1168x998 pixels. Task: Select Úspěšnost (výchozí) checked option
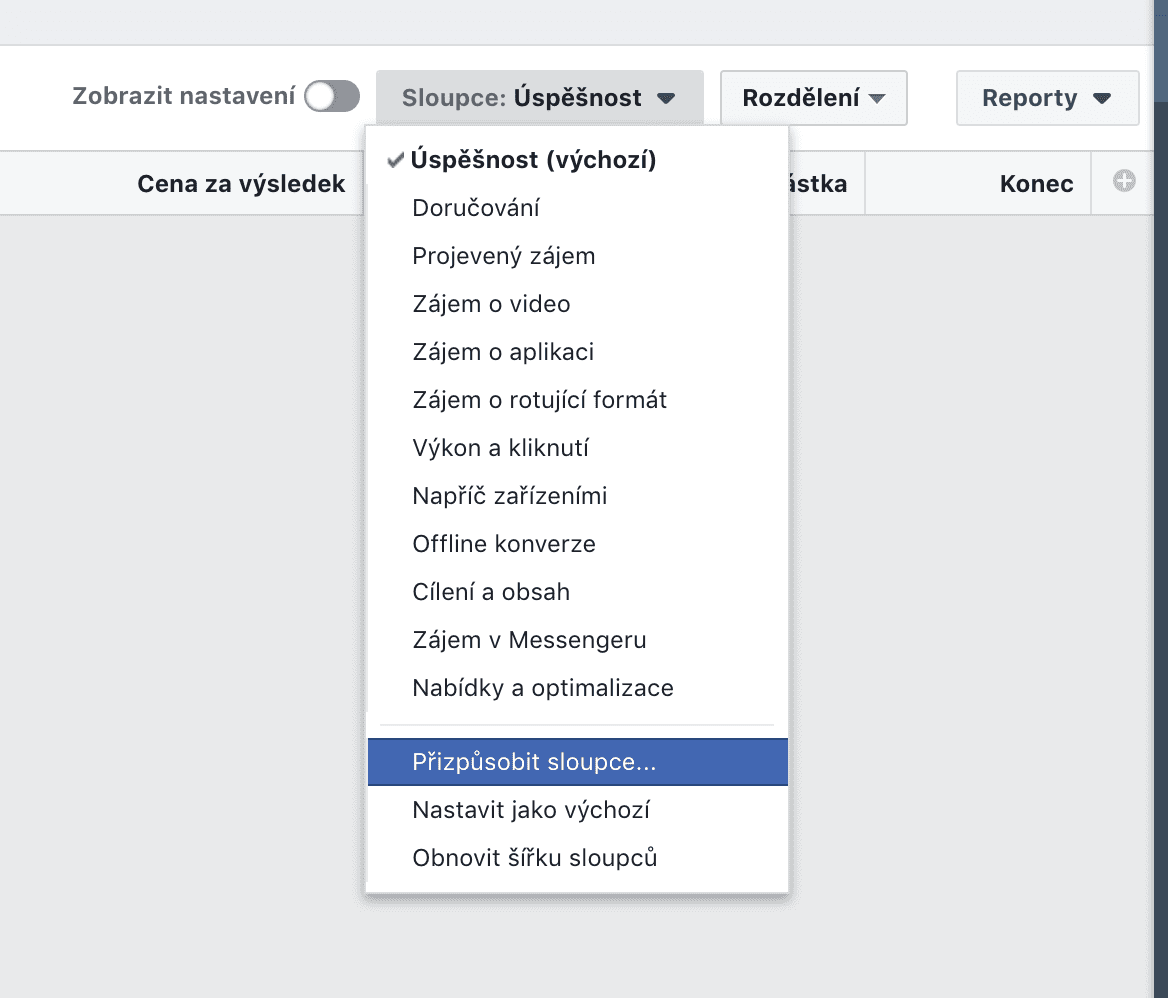tap(533, 160)
